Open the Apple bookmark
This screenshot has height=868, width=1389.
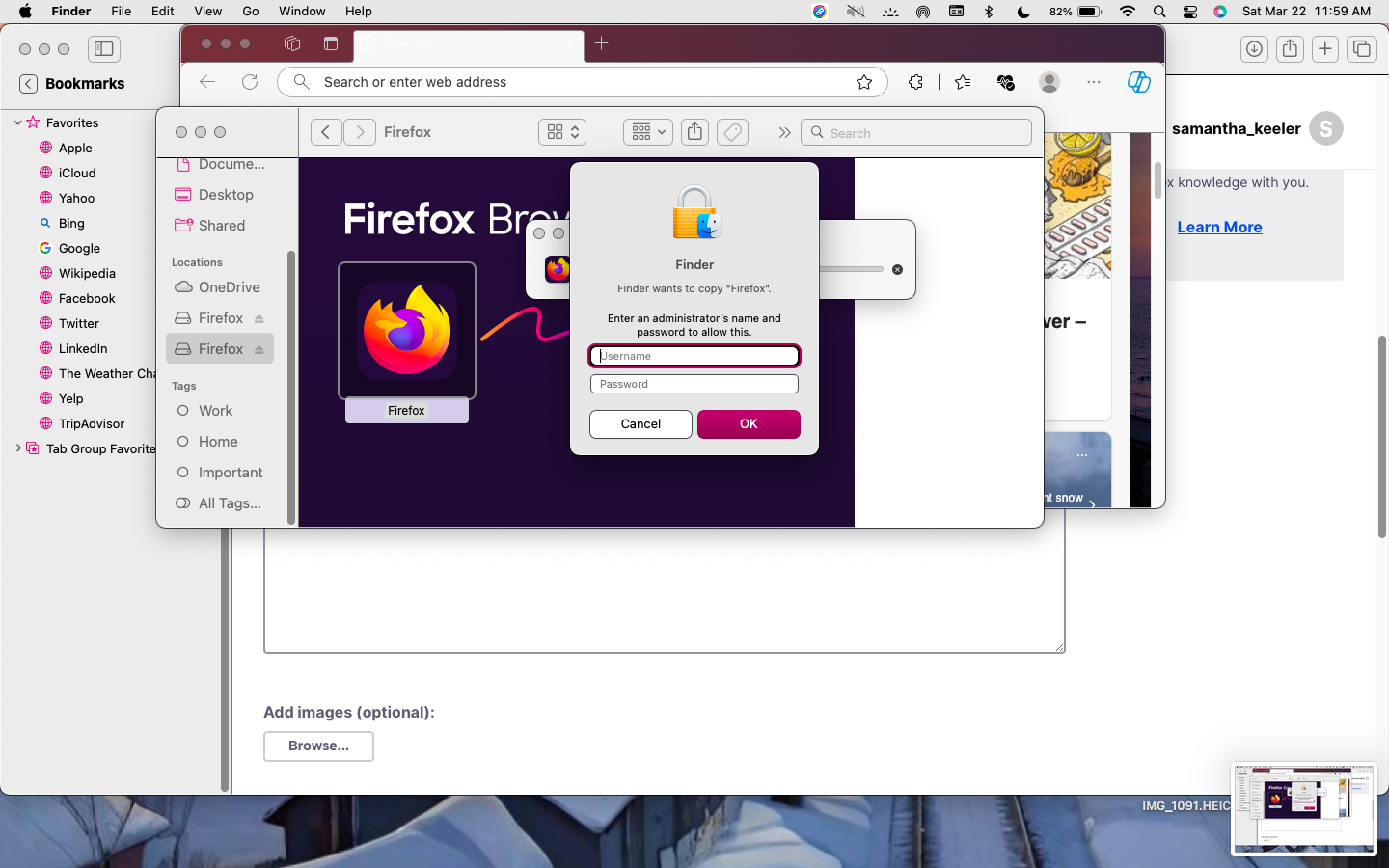pyautogui.click(x=75, y=148)
